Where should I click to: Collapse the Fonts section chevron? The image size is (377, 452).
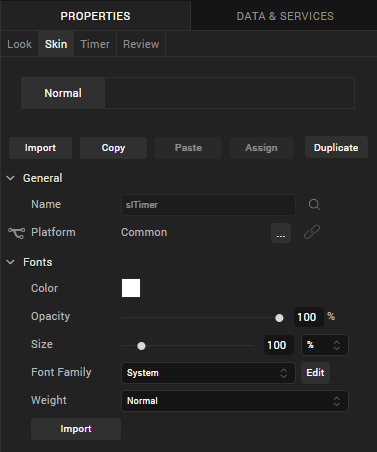pyautogui.click(x=11, y=262)
